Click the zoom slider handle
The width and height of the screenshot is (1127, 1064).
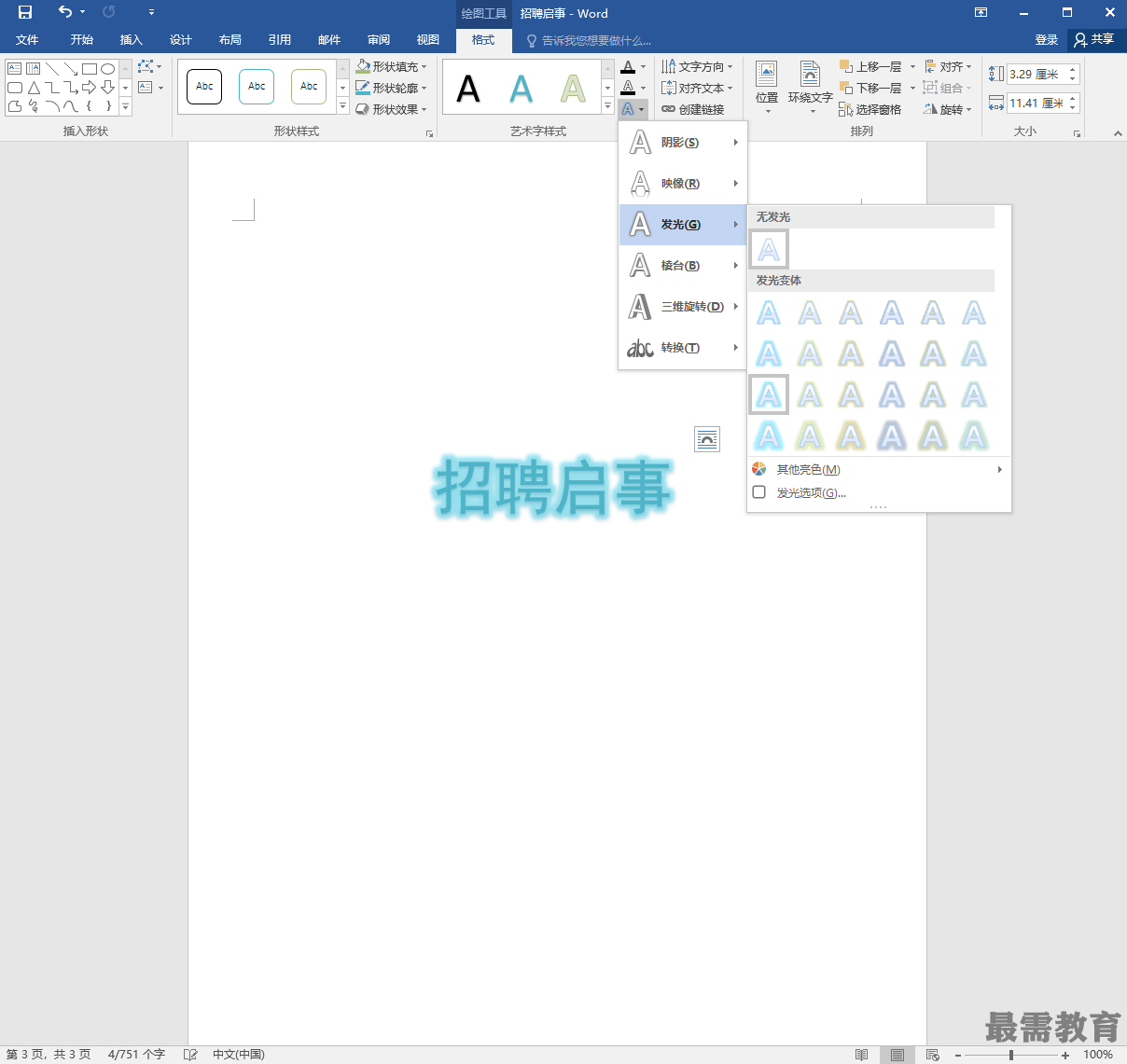point(1011,1055)
